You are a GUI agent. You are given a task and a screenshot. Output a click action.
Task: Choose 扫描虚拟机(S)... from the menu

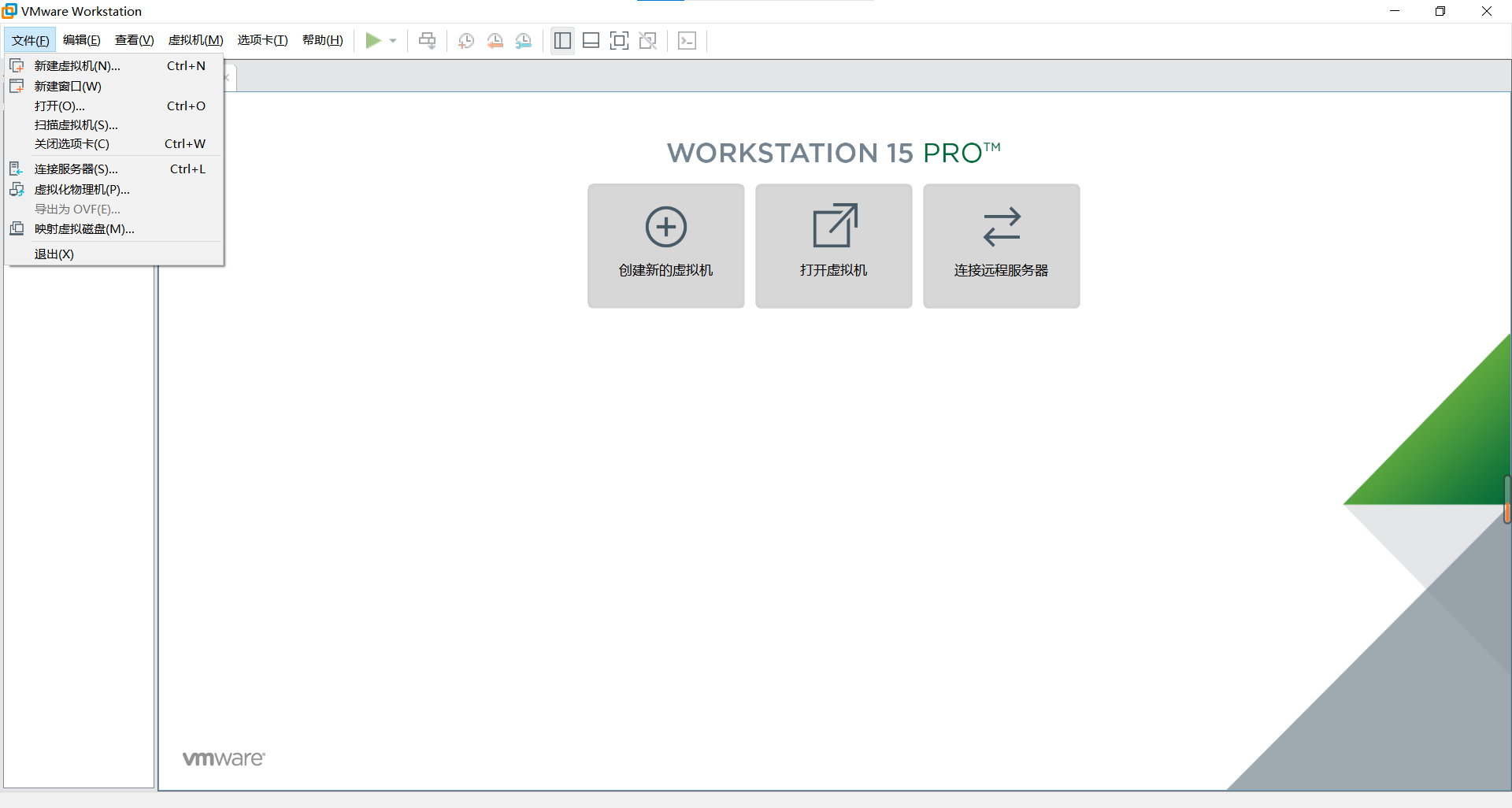tap(115, 124)
